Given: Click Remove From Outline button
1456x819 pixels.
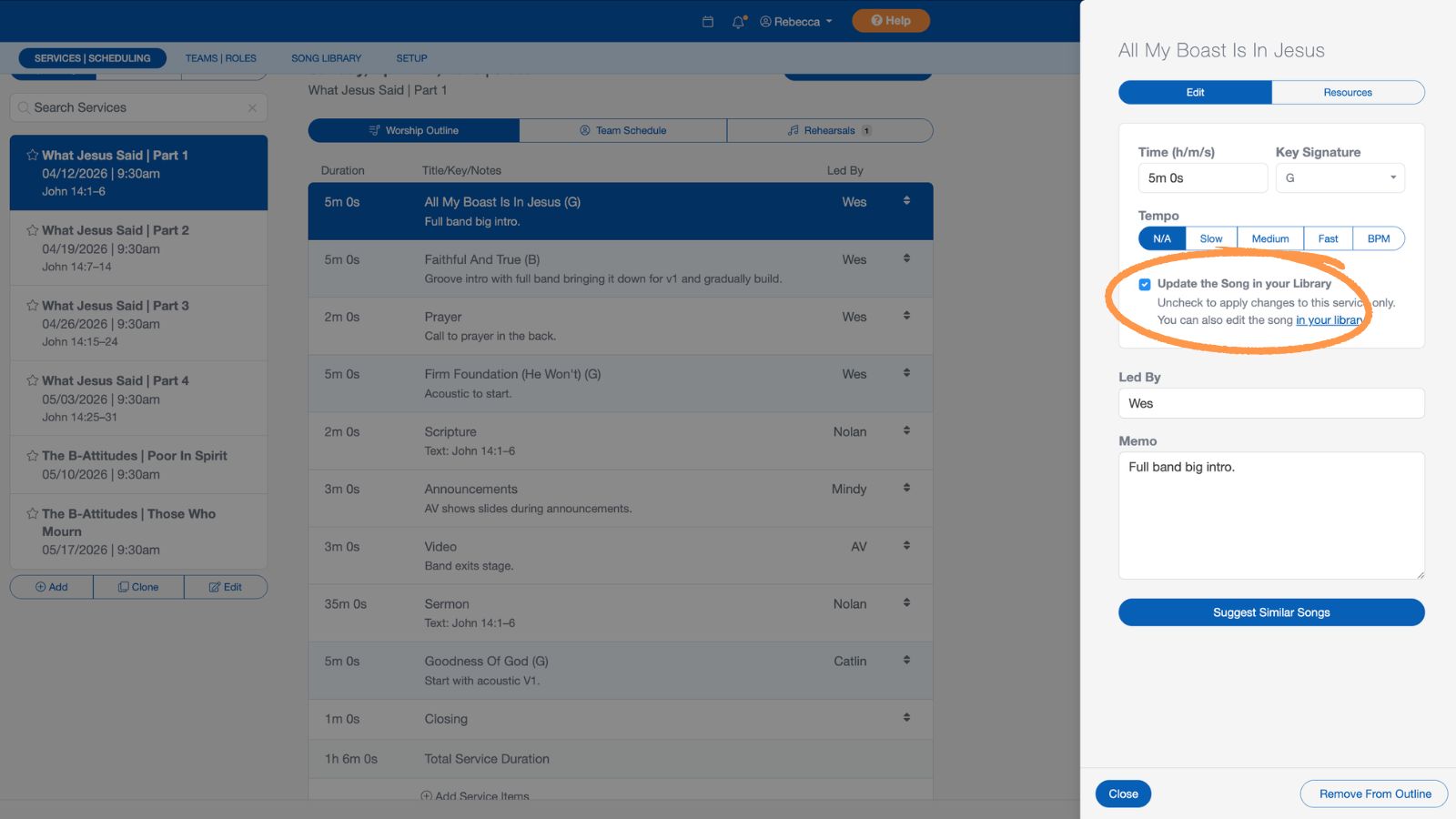Looking at the screenshot, I should click(x=1374, y=794).
